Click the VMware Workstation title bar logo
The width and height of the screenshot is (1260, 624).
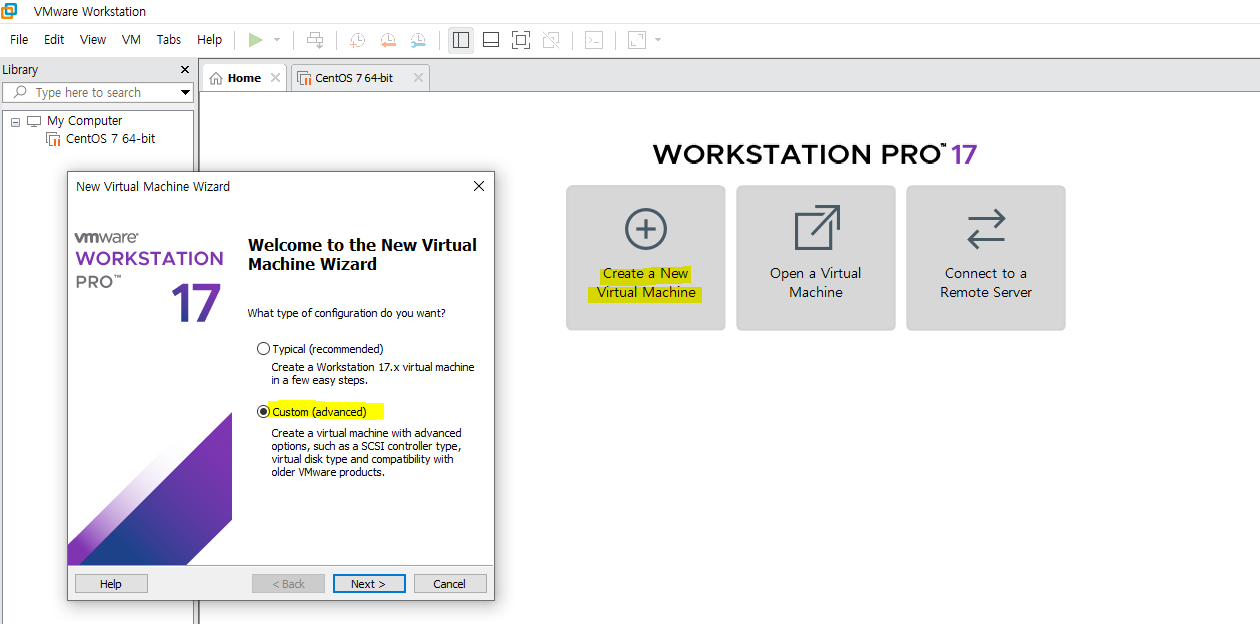10,11
